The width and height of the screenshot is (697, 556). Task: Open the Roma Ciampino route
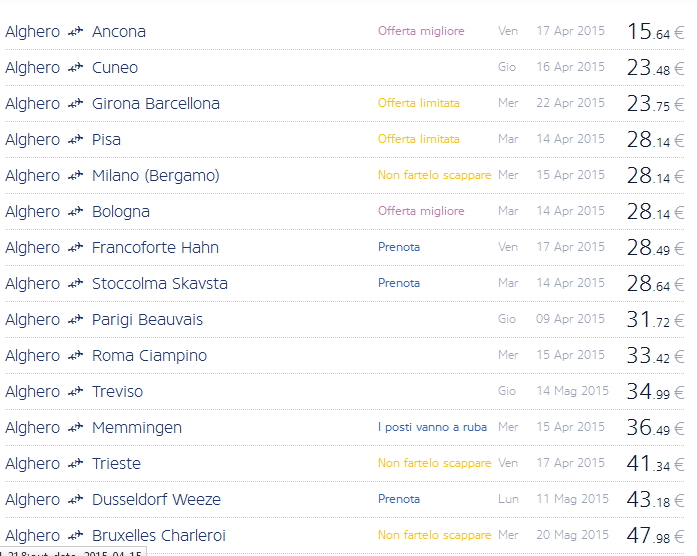[x=149, y=356]
